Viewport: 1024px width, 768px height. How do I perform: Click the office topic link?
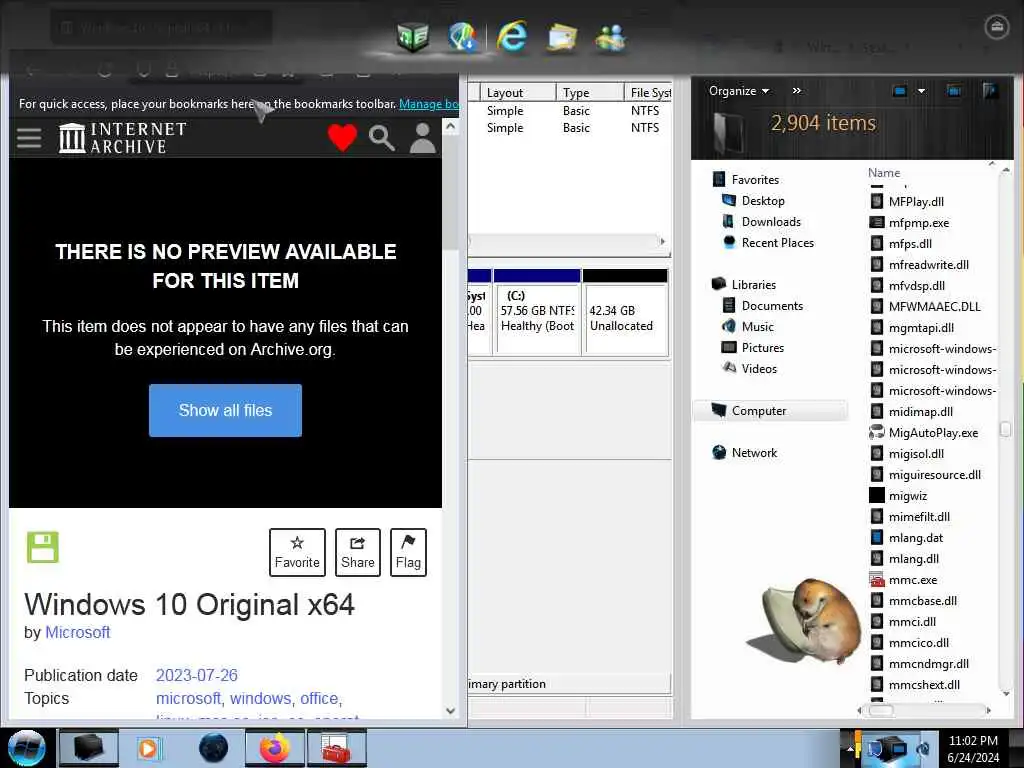(321, 698)
